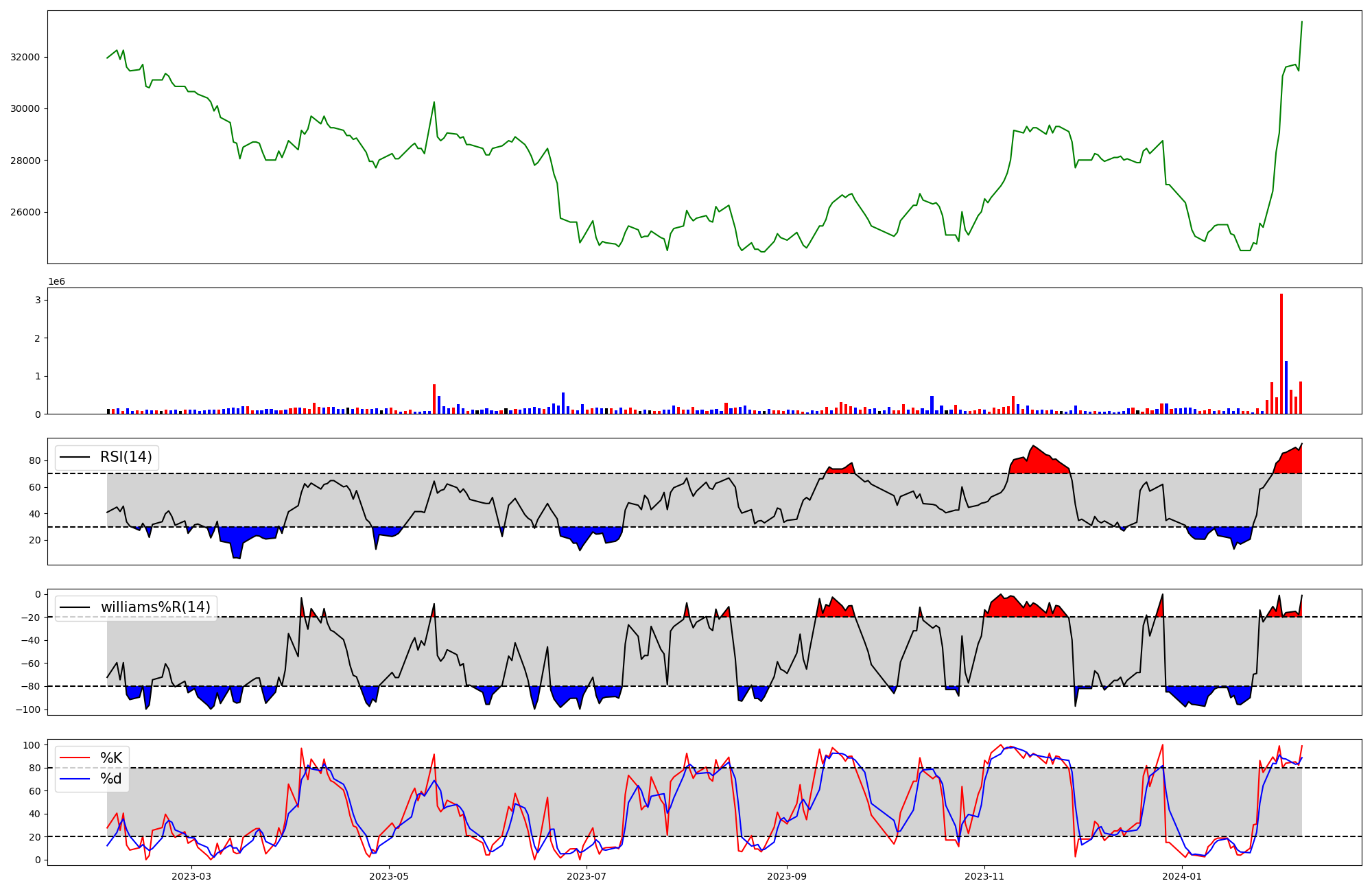The height and width of the screenshot is (892, 1372).
Task: Click the tall blue volume bar near 1.4 million
Action: [1286, 388]
